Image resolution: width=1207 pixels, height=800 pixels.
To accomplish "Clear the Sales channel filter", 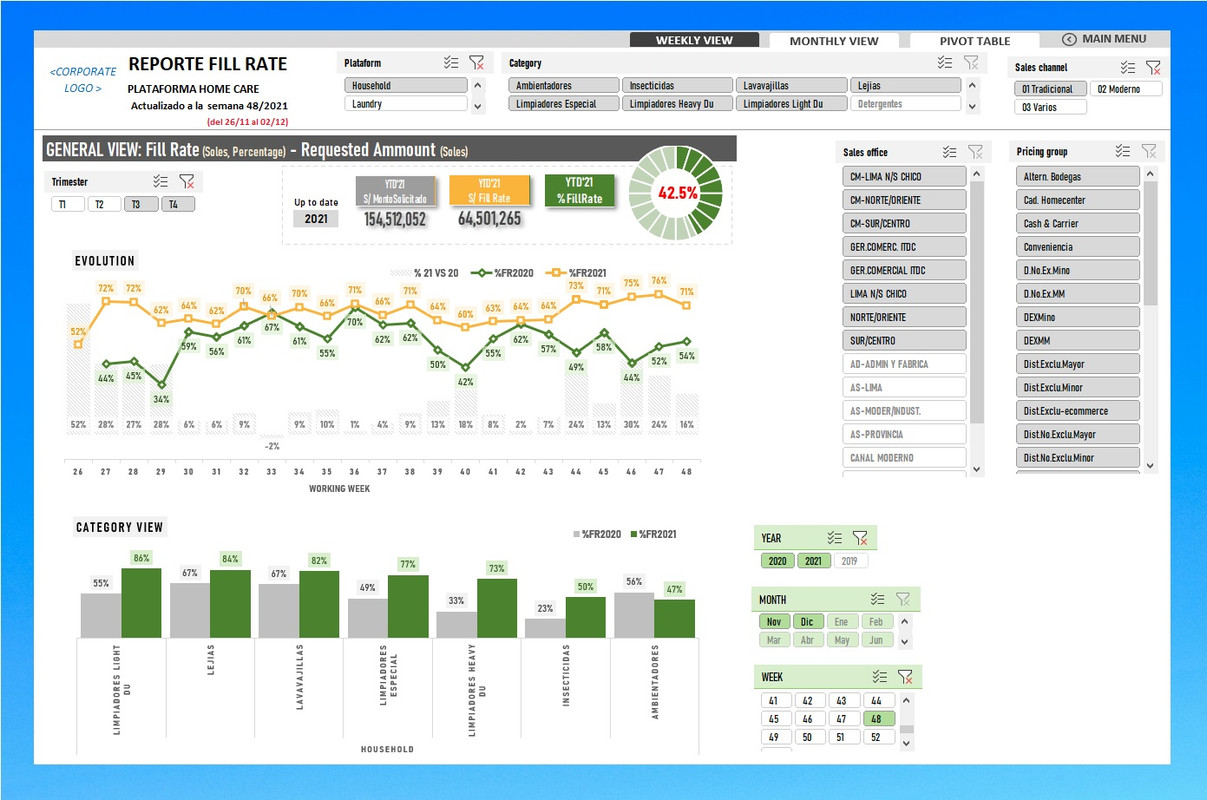I will (x=1153, y=67).
